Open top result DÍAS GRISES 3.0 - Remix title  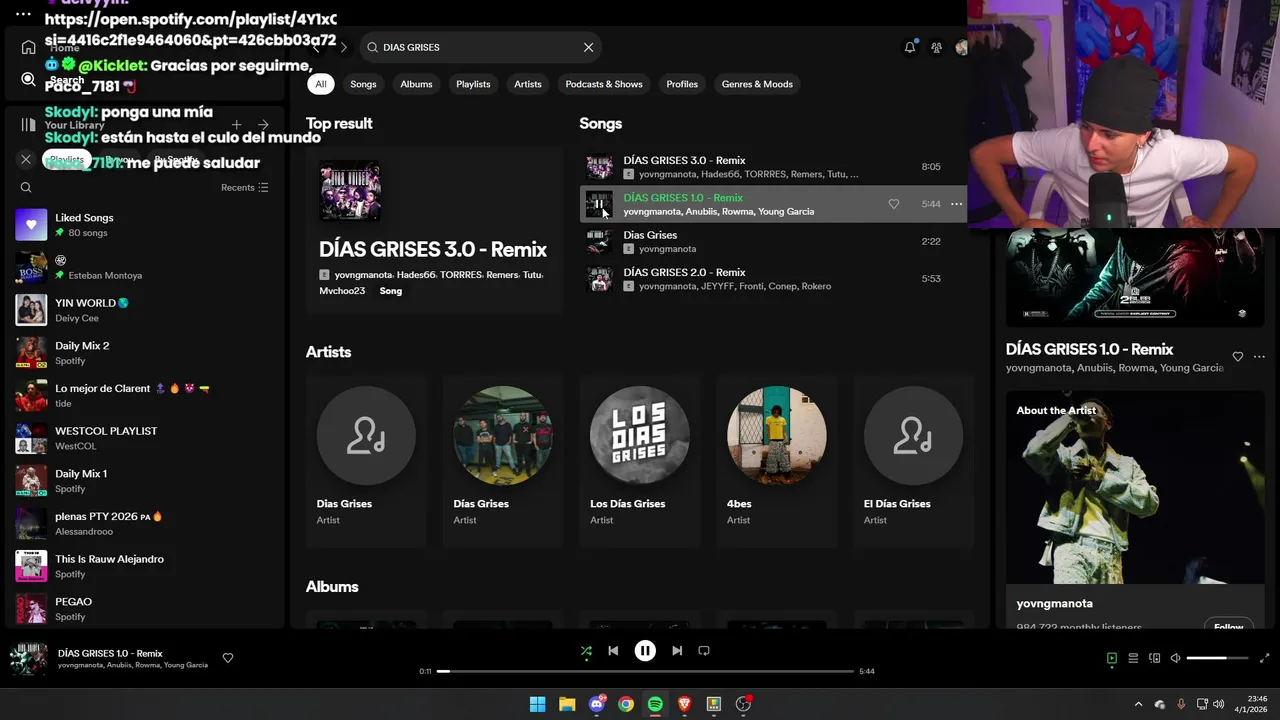(x=433, y=249)
